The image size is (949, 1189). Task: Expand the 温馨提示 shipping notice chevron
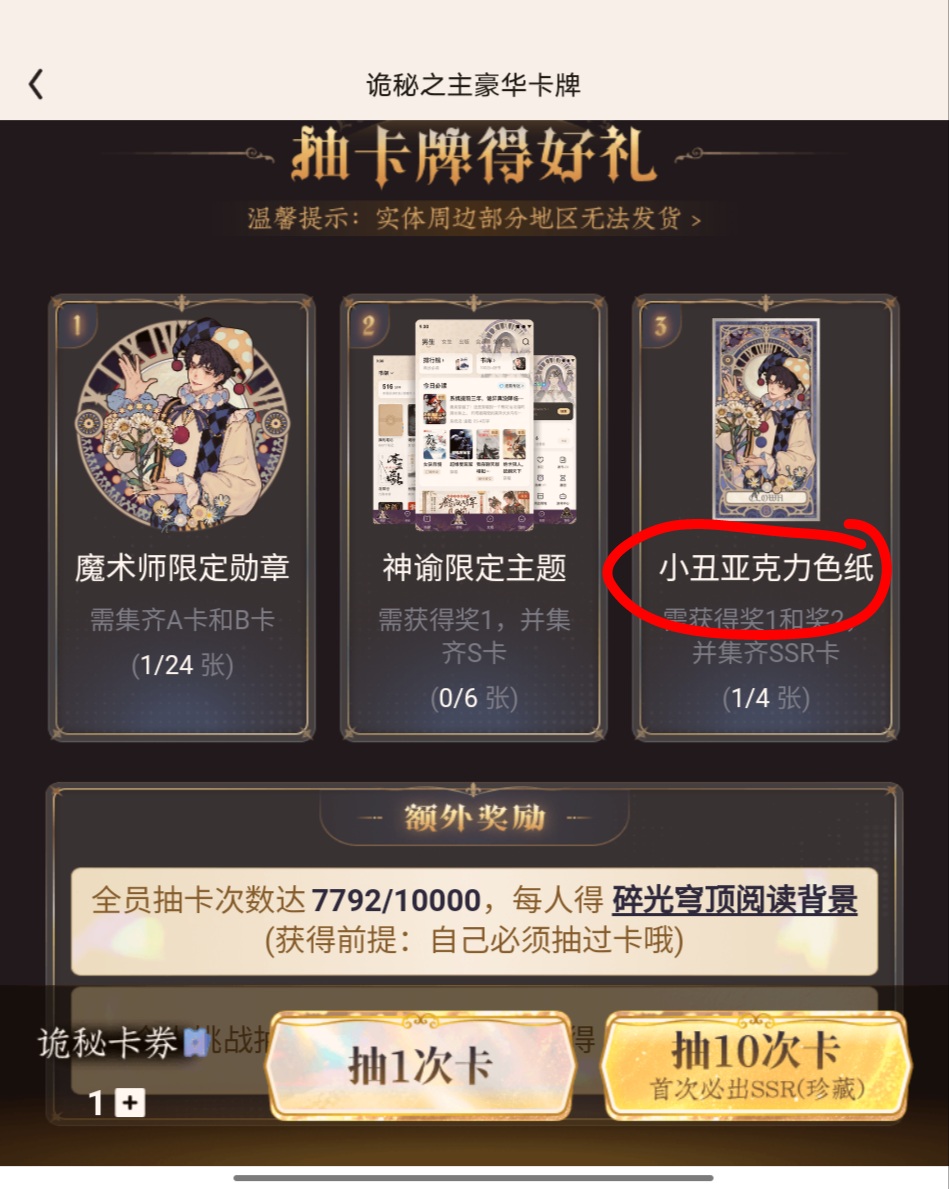(x=696, y=220)
